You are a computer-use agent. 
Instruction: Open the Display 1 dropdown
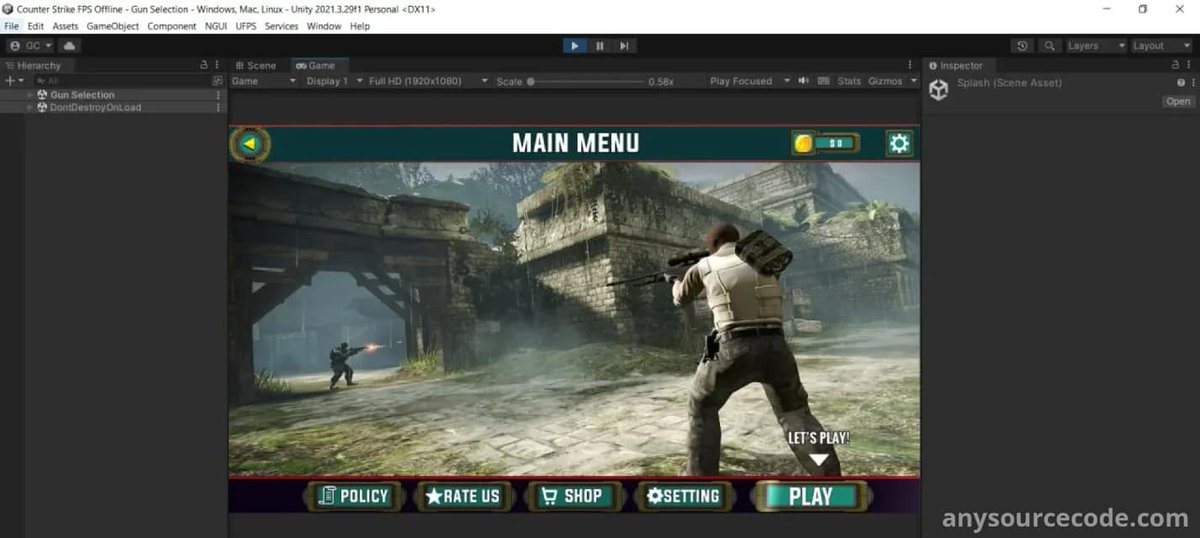click(333, 81)
